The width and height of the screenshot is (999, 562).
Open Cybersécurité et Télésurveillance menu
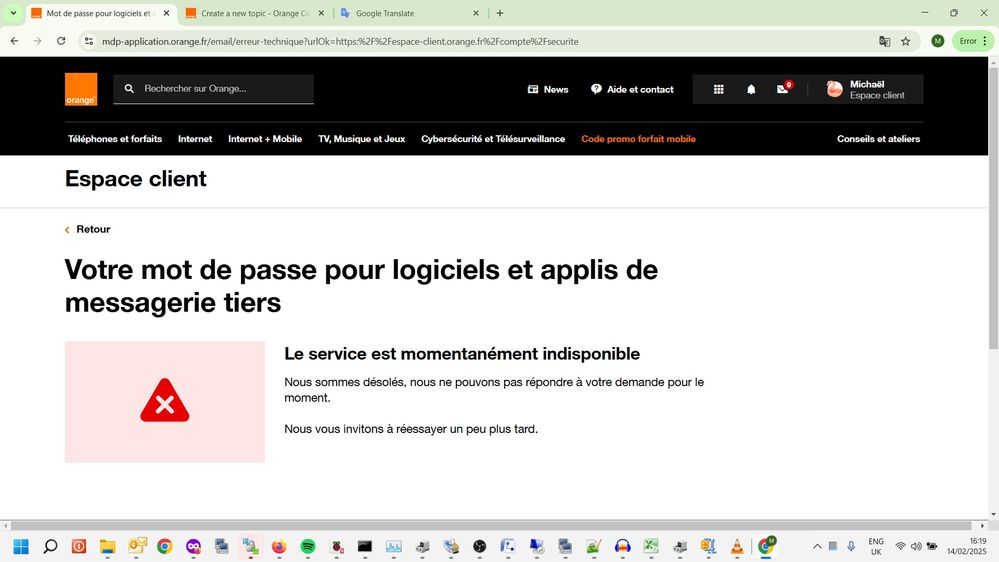click(x=493, y=139)
